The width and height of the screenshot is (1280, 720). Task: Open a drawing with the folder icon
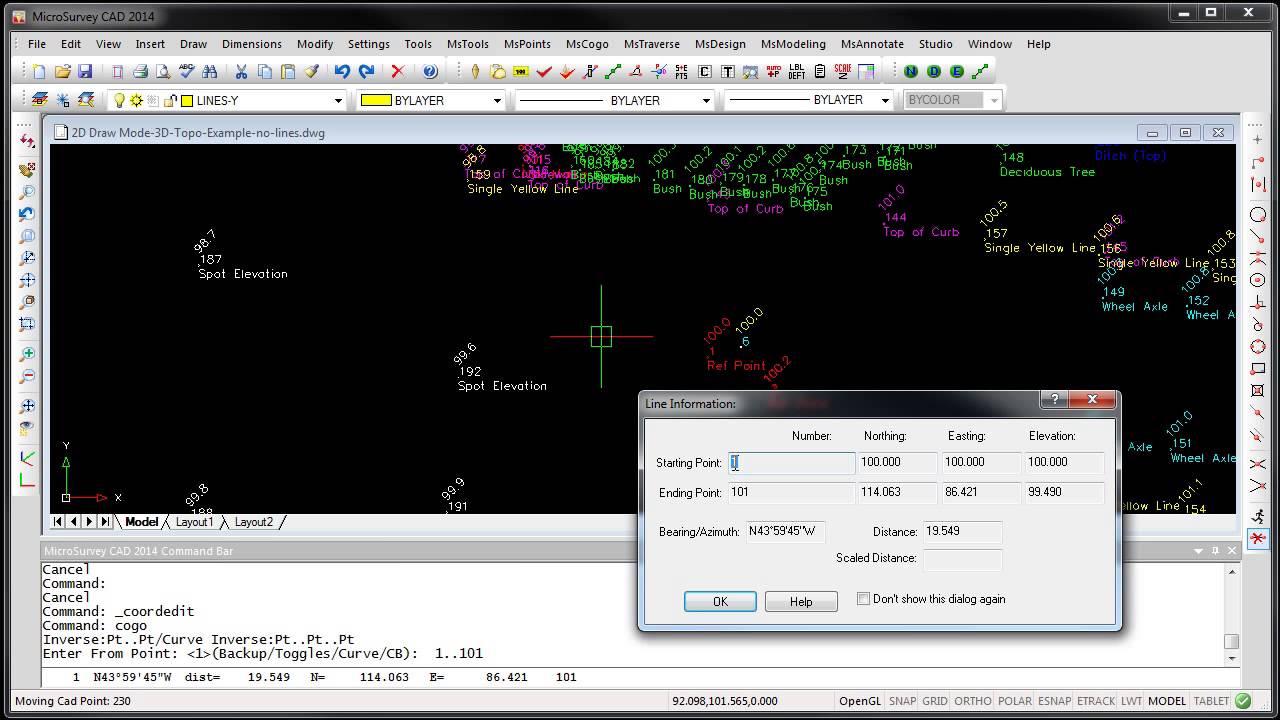pos(62,72)
